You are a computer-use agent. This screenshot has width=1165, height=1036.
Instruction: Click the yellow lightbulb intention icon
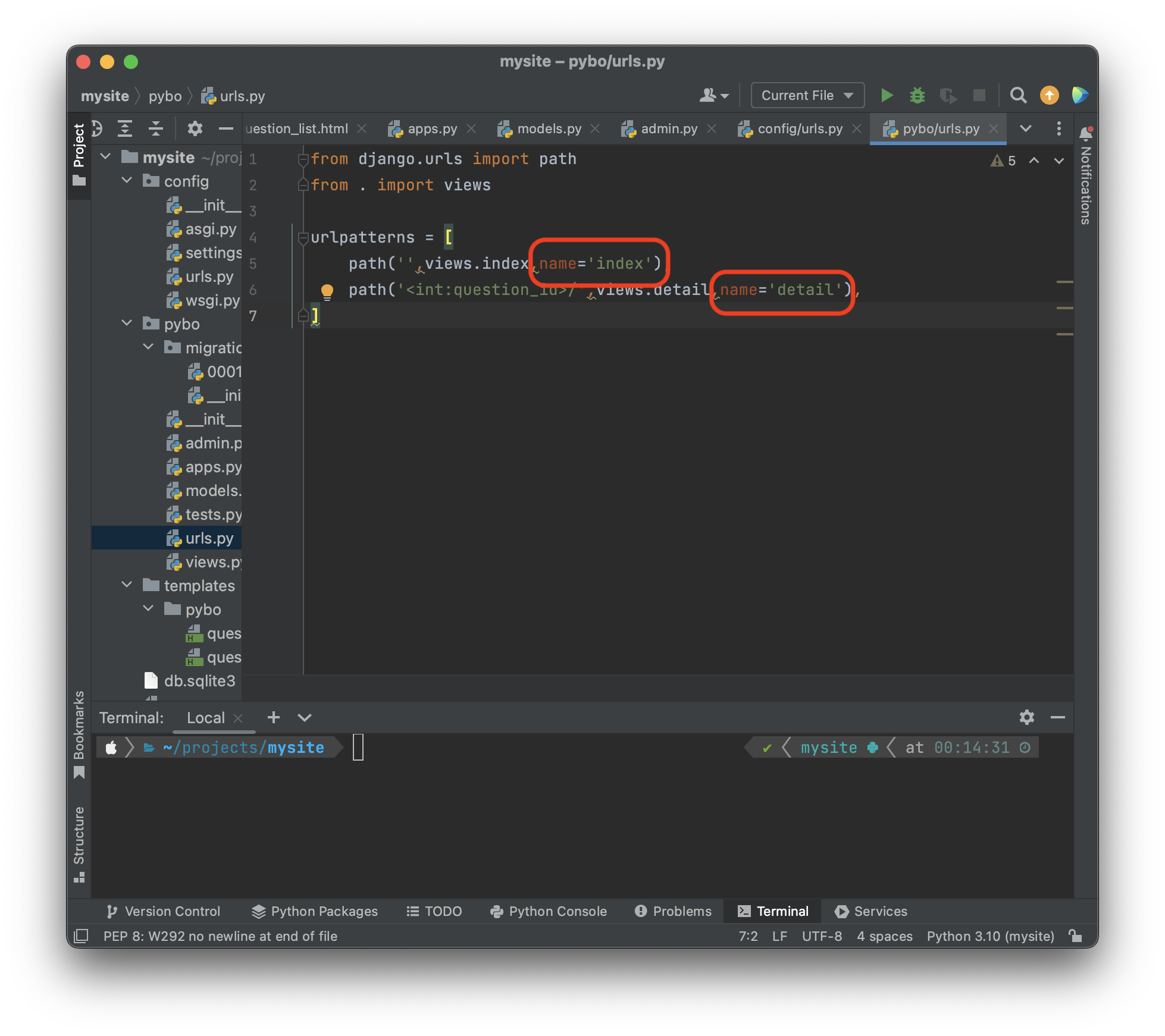click(x=327, y=291)
